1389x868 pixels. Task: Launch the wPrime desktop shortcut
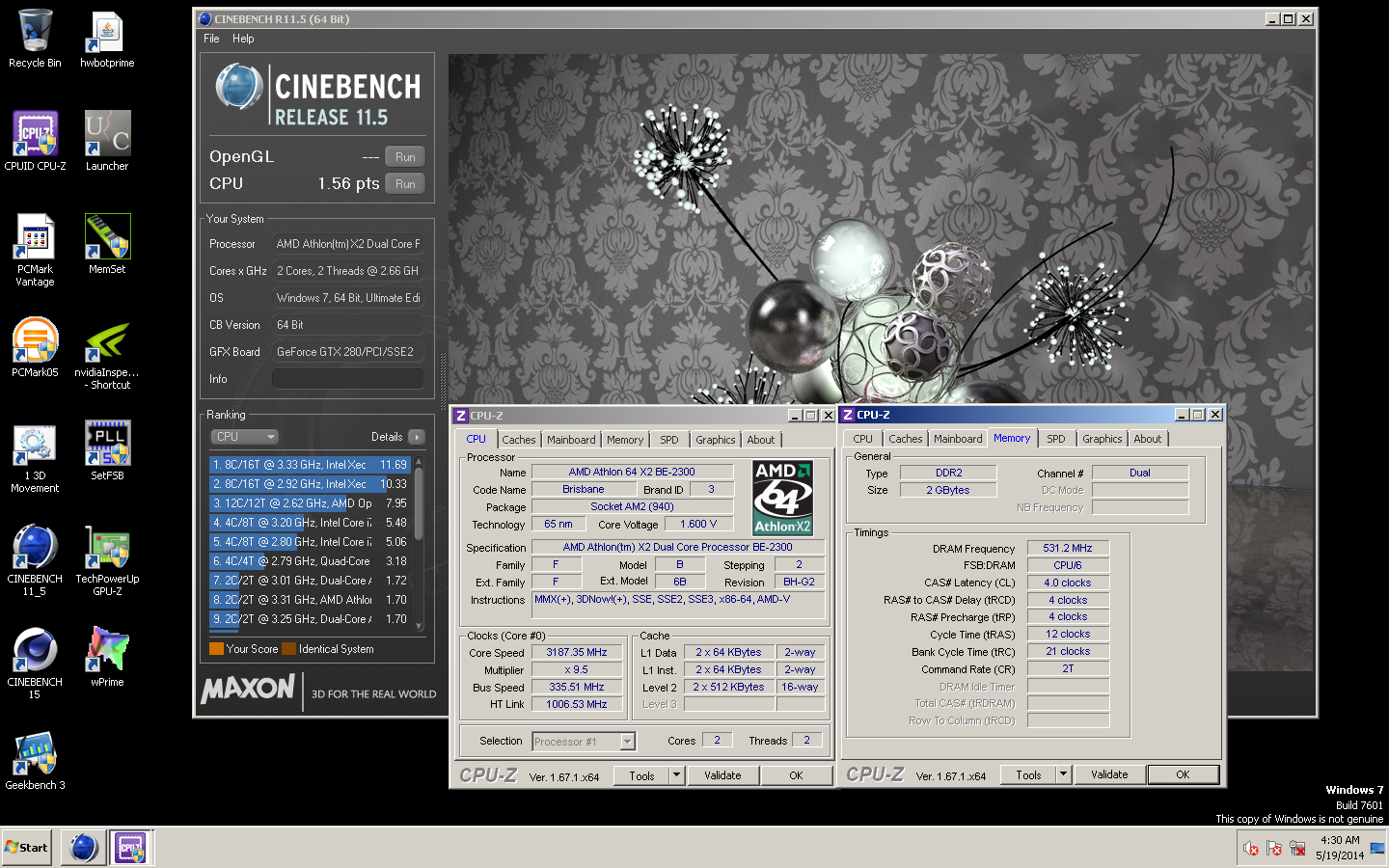pos(107,657)
